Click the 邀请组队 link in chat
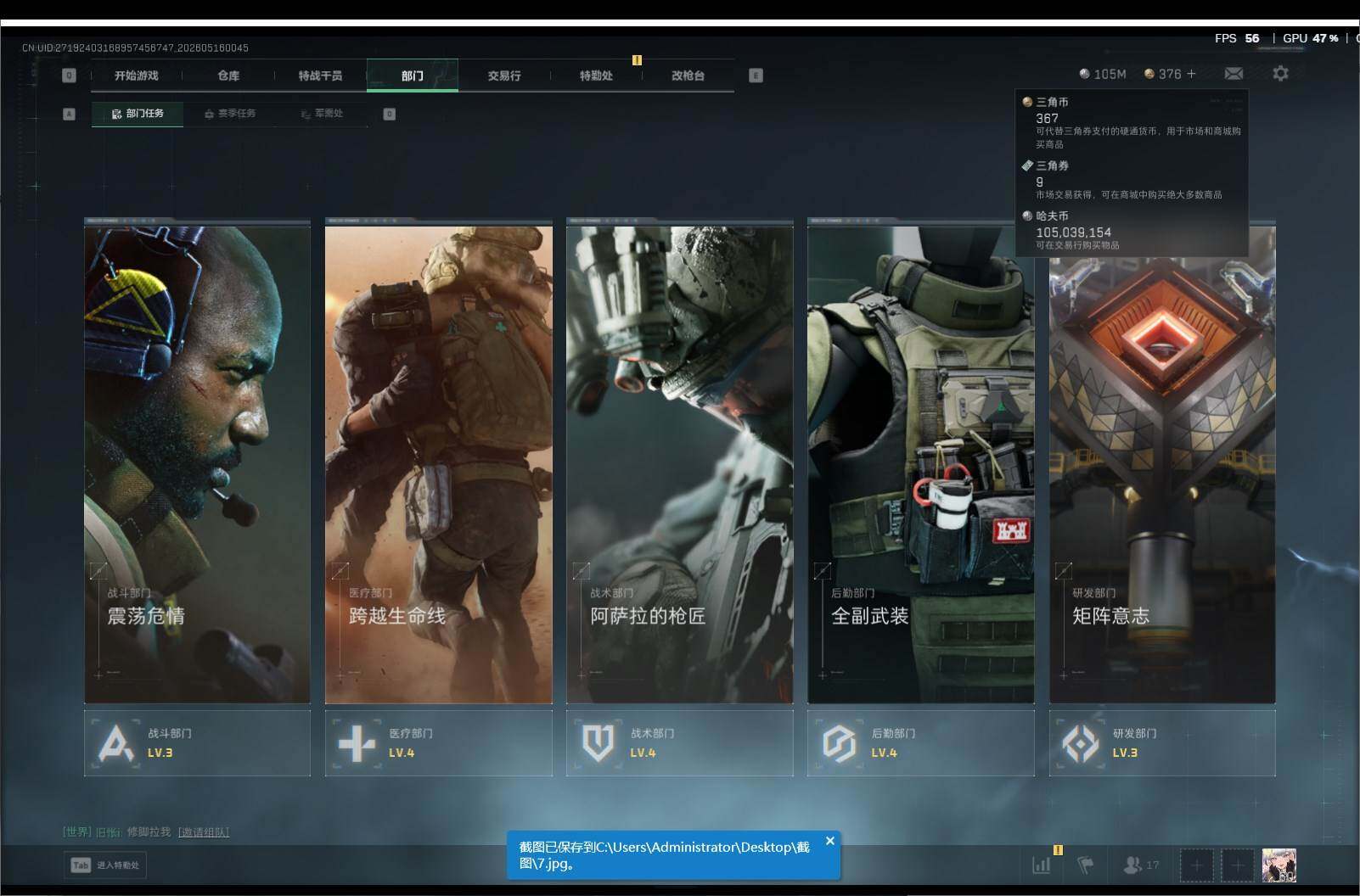 coord(204,832)
